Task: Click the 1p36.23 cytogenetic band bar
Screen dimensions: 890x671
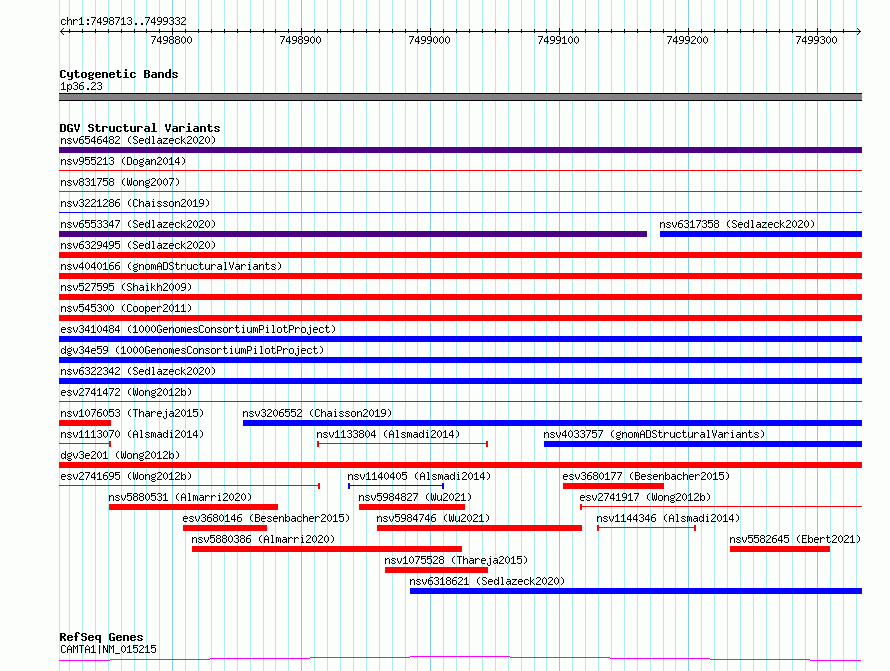Action: [460, 97]
